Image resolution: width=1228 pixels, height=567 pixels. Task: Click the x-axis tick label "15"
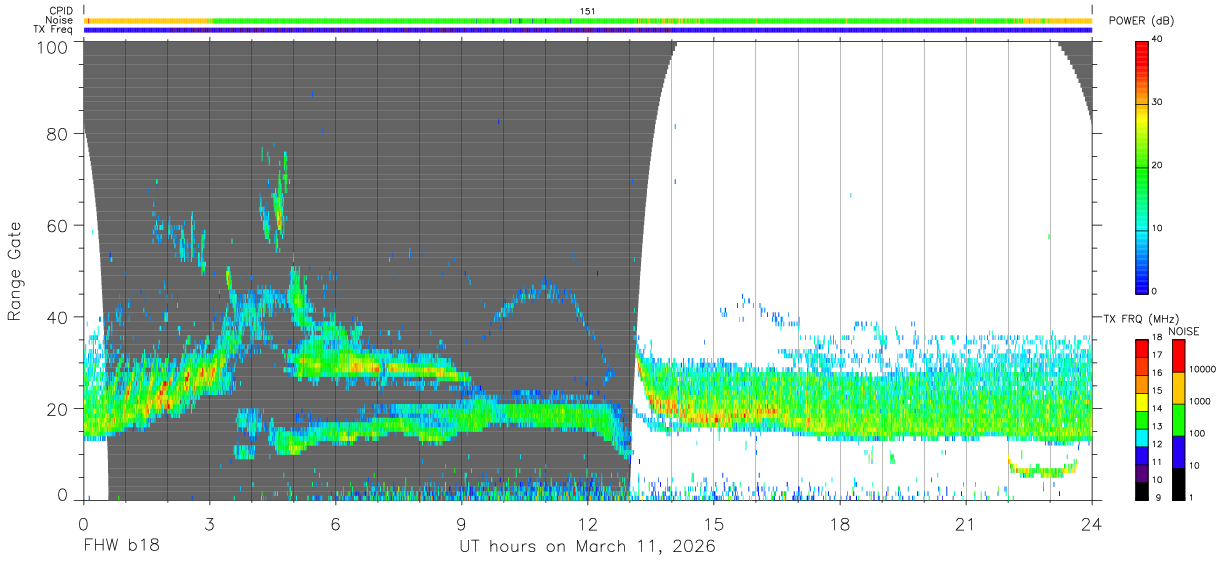713,524
